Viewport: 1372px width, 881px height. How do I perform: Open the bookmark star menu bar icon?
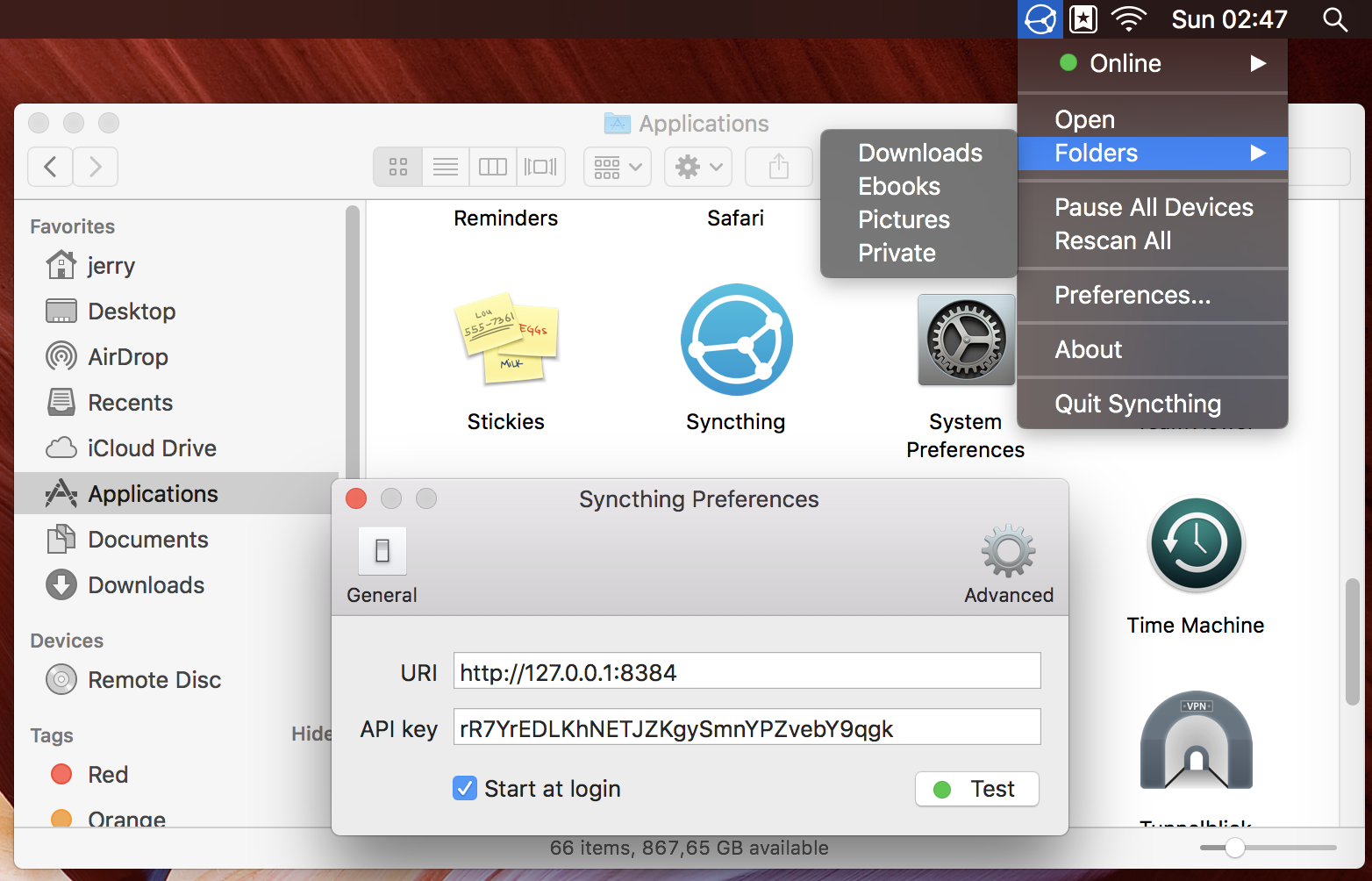pos(1083,19)
